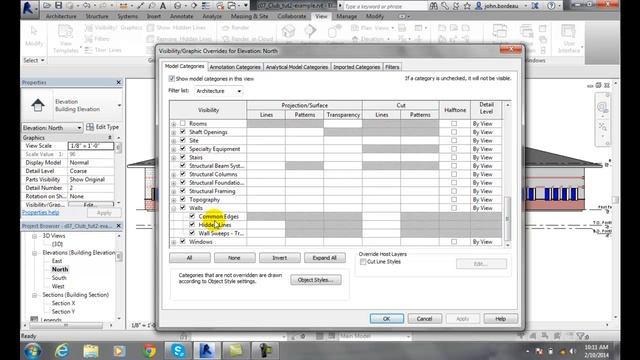This screenshot has height=360, width=640.
Task: Collapse the Sections (Building Section) node
Action: point(35,295)
